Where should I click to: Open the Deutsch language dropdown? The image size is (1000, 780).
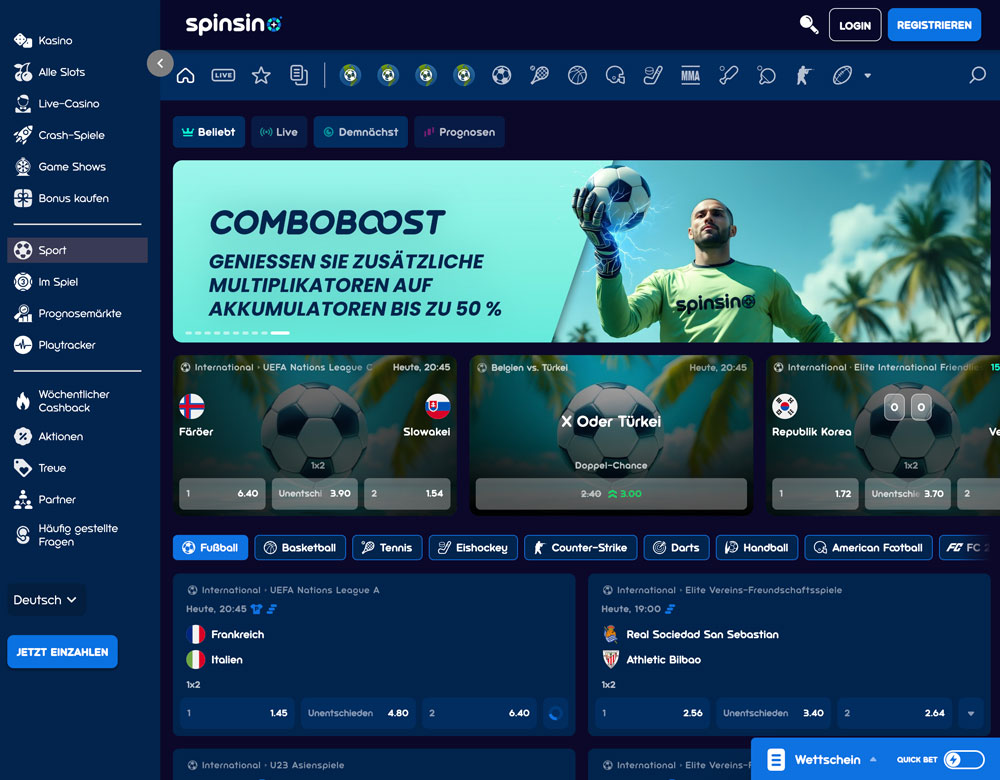click(x=46, y=600)
